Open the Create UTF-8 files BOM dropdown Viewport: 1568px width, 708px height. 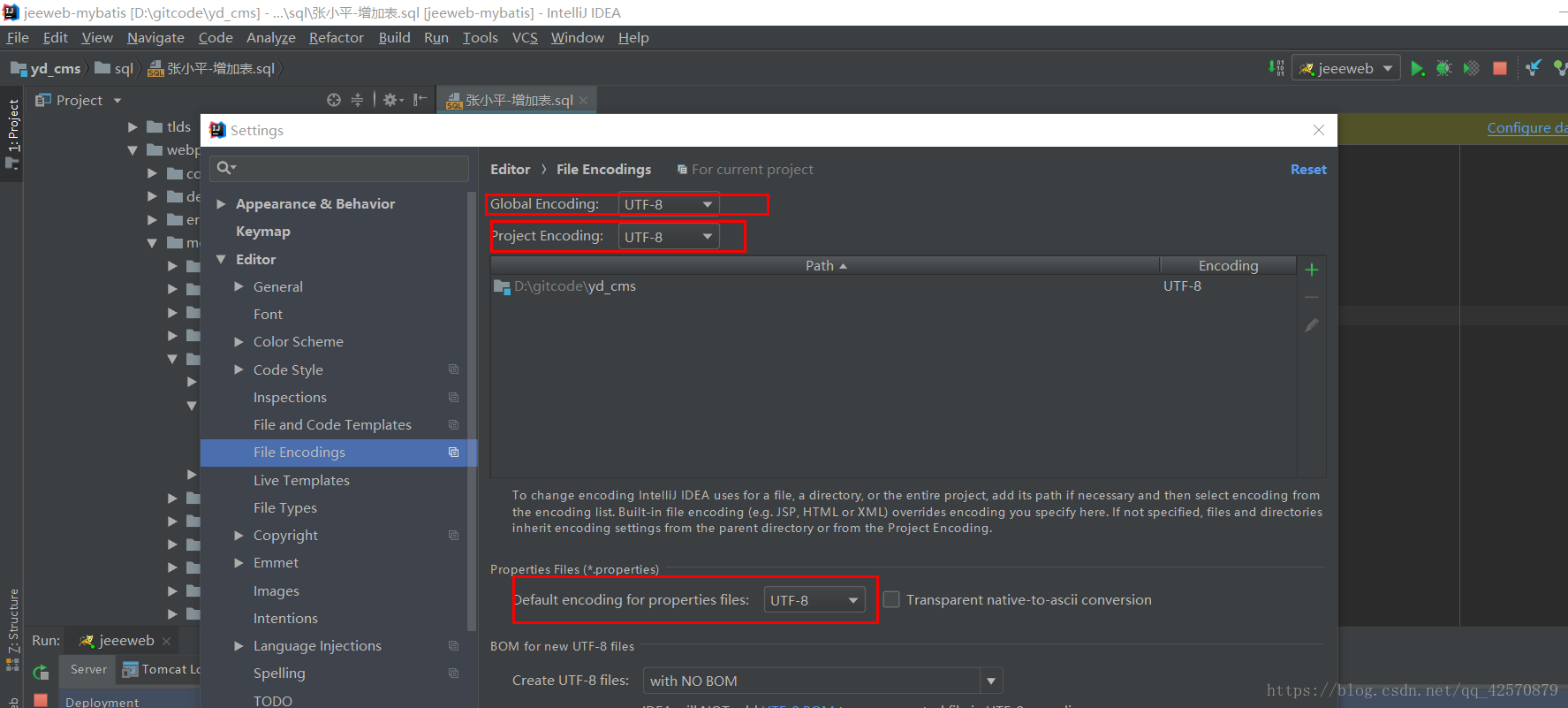point(991,681)
